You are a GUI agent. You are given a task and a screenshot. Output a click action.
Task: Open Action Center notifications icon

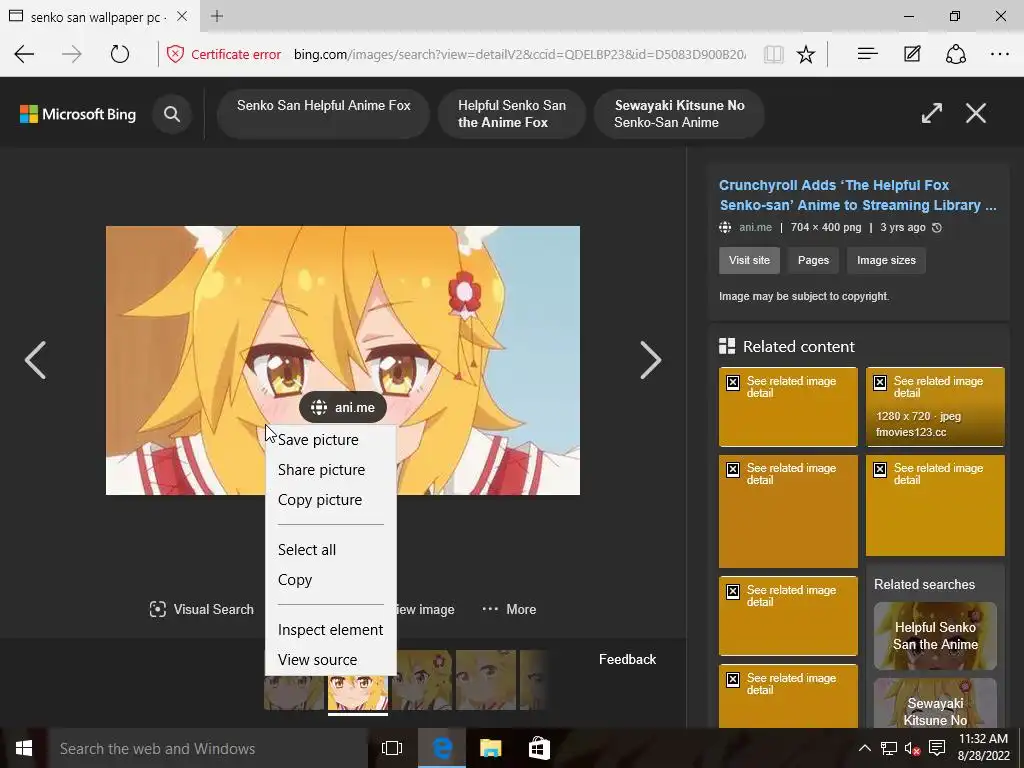tap(937, 748)
